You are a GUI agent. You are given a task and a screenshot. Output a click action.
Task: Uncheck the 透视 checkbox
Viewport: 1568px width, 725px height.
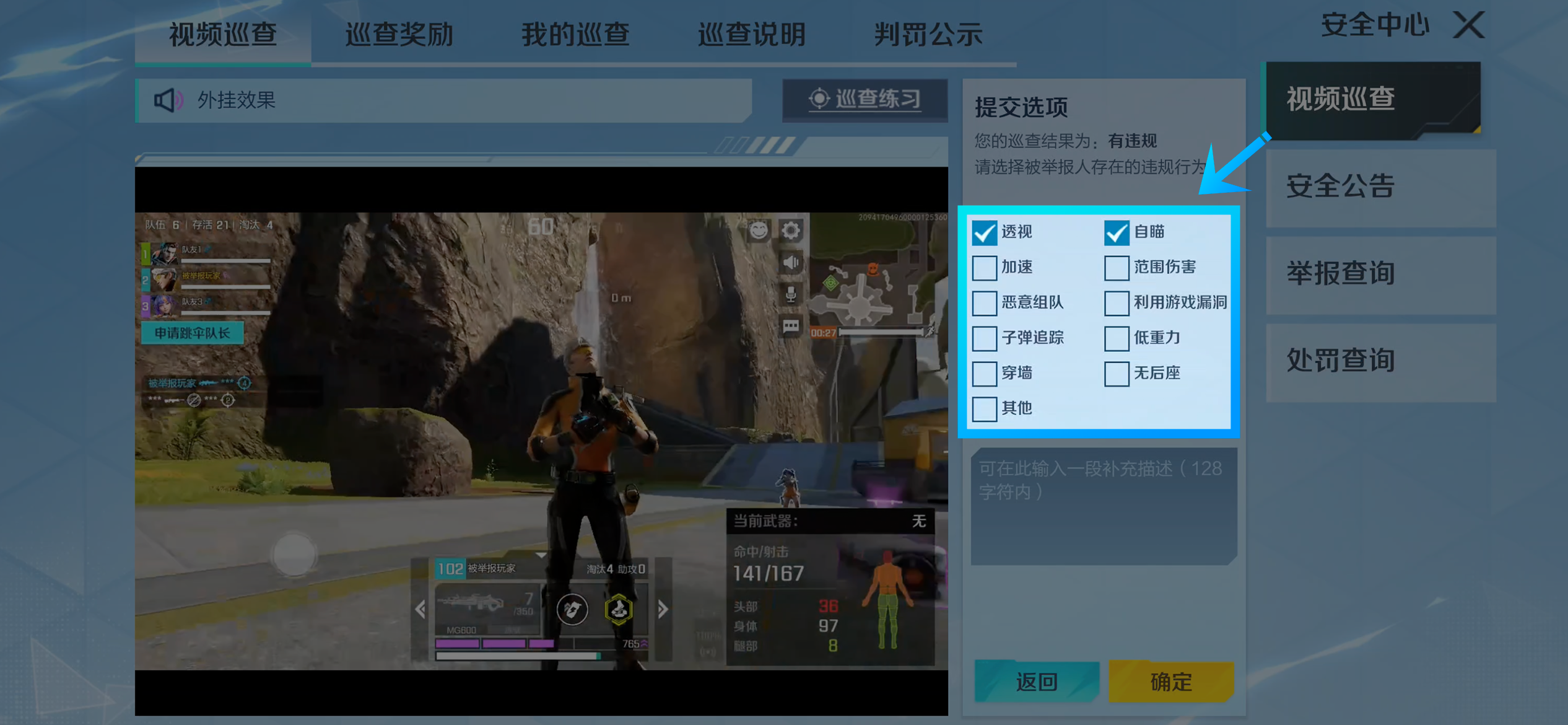984,232
